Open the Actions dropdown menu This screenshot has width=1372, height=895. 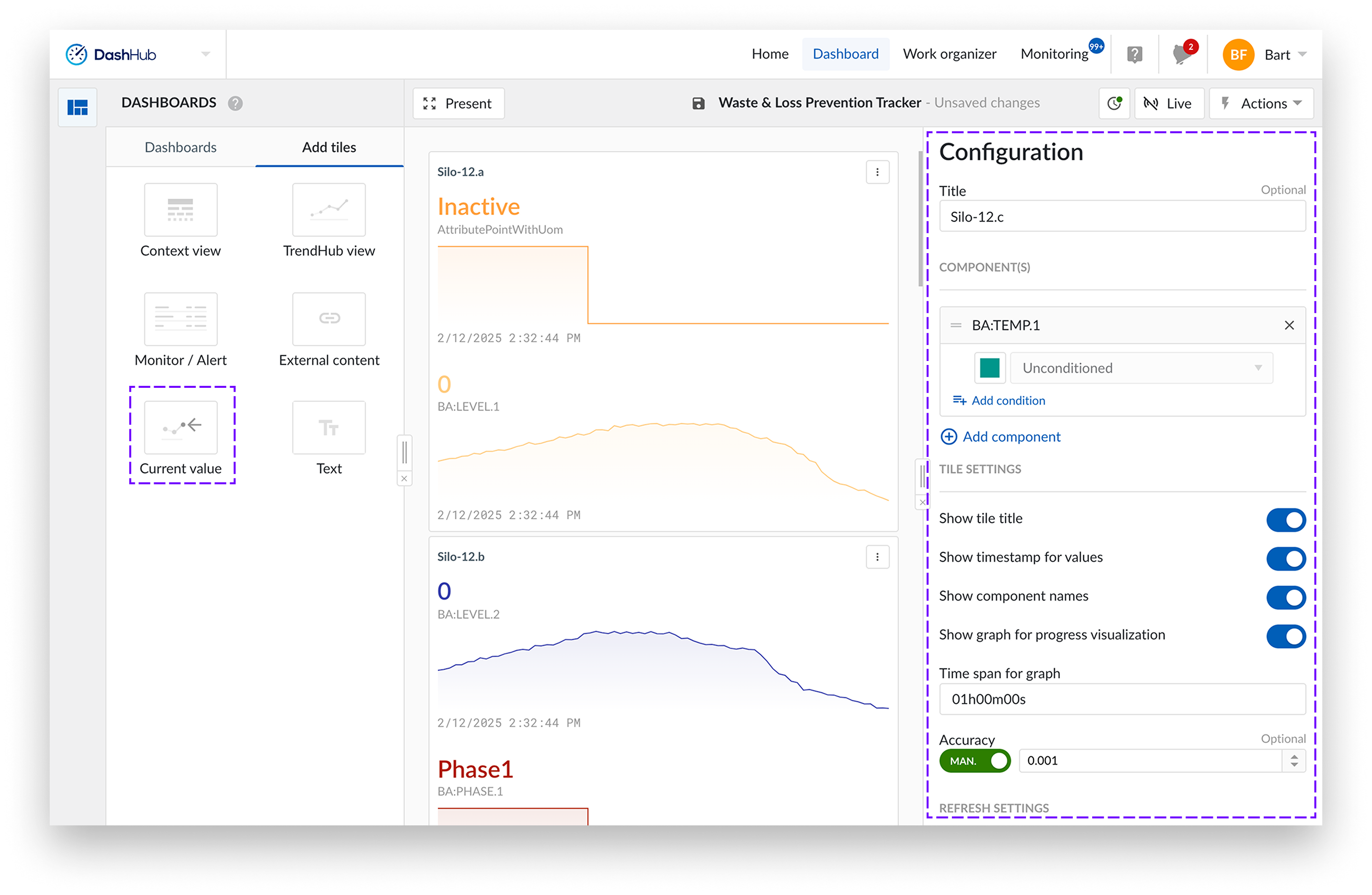click(x=1261, y=104)
